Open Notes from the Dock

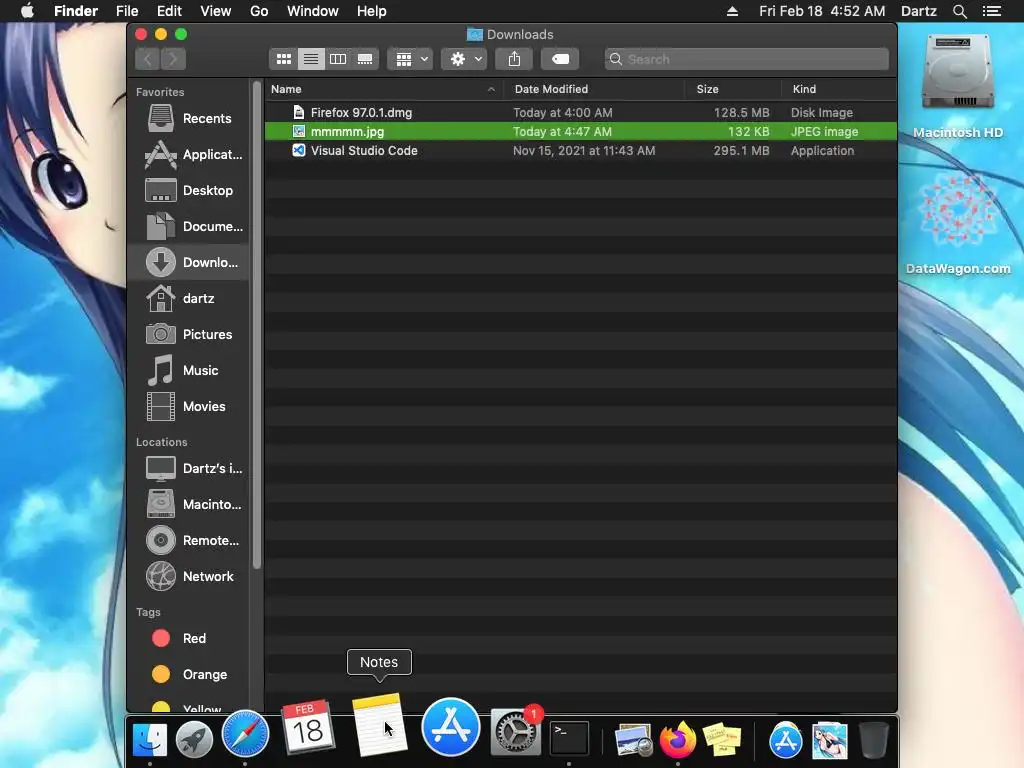coord(379,724)
